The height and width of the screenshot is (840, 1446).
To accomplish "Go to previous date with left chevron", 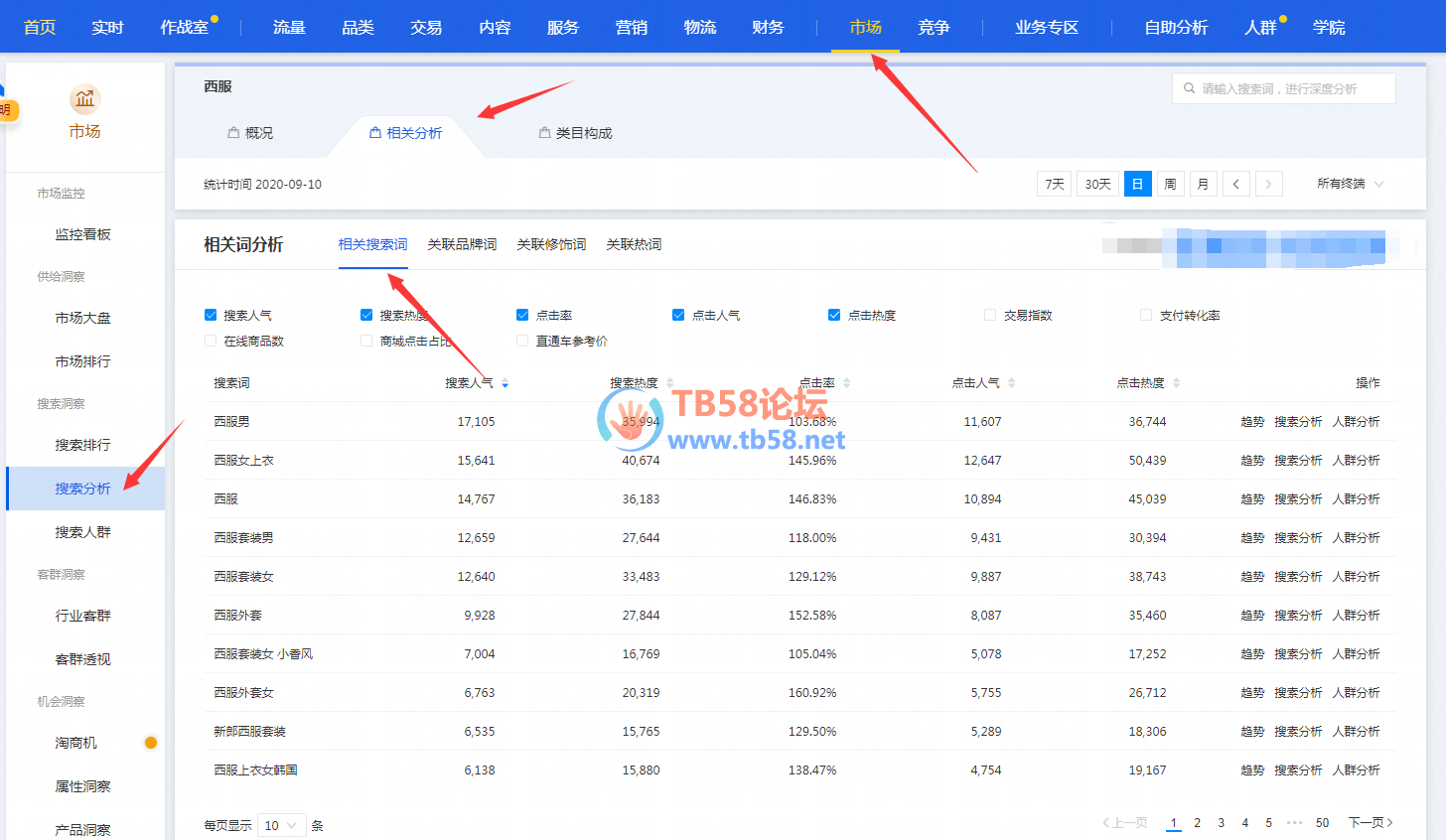I will click(x=1236, y=184).
